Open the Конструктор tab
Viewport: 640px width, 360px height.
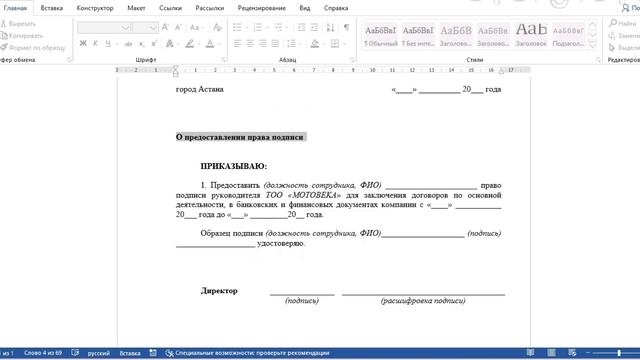(x=95, y=8)
